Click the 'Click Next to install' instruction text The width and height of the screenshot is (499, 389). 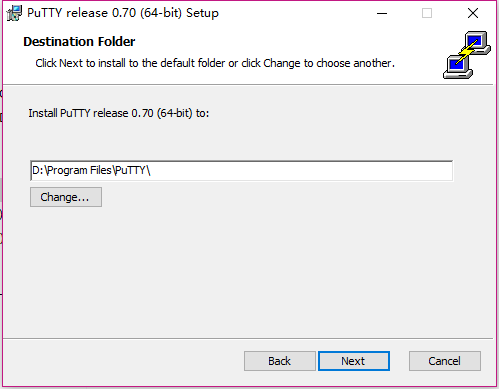(x=215, y=63)
